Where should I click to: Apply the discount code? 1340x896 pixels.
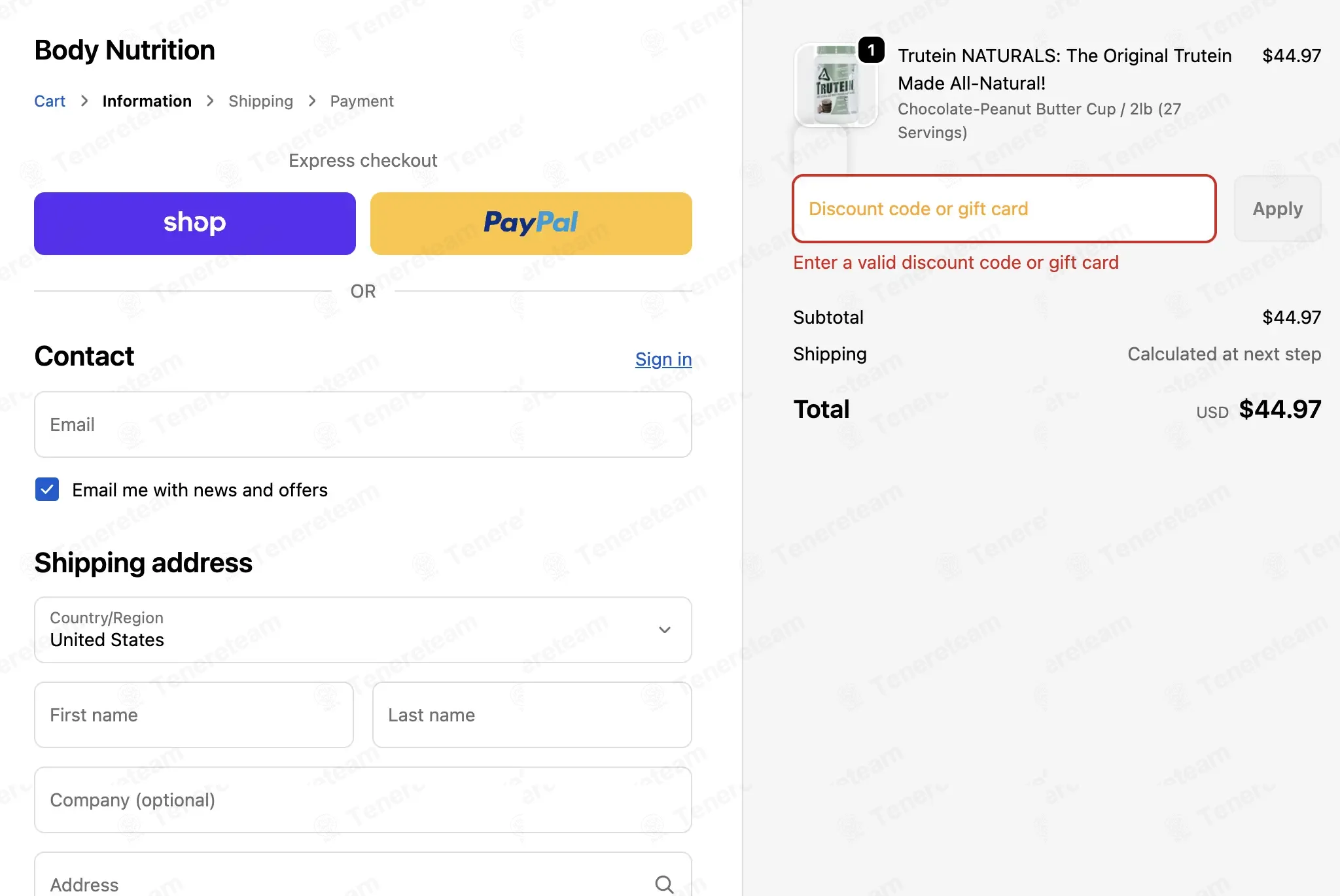click(x=1278, y=209)
